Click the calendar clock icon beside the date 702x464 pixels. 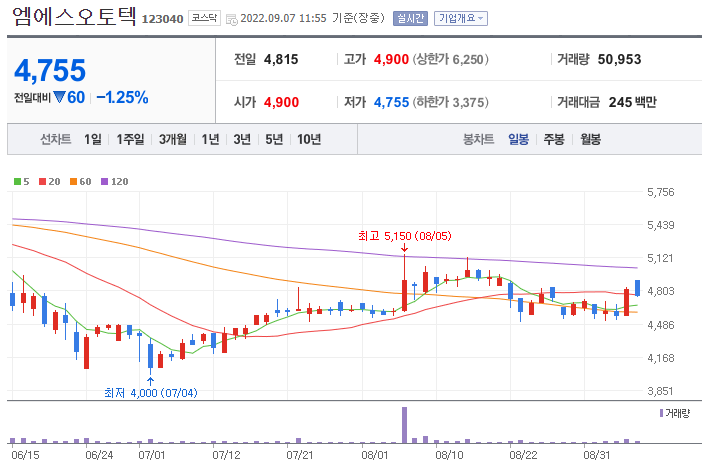click(x=231, y=19)
